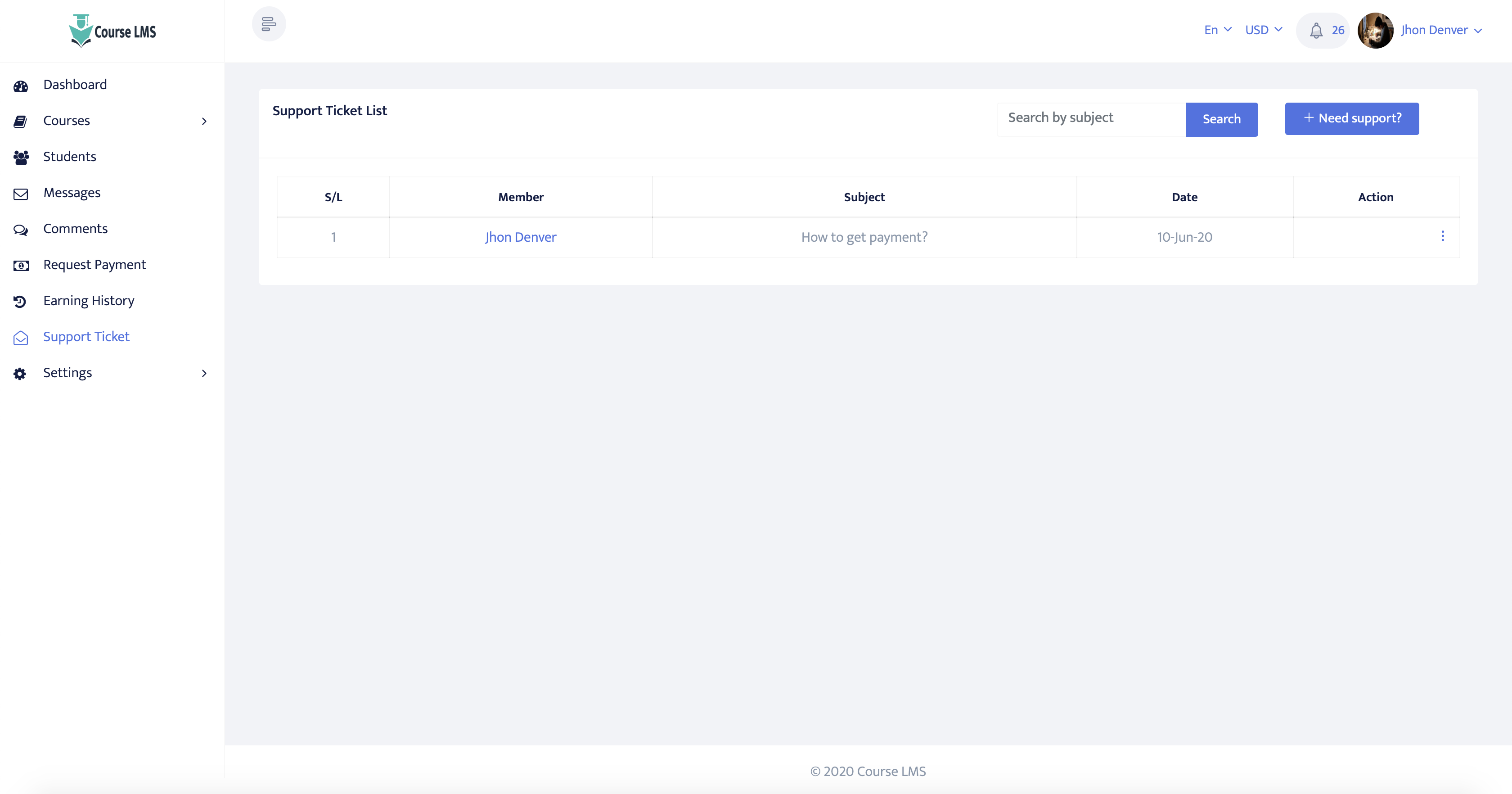Image resolution: width=1512 pixels, height=794 pixels.
Task: Open the Jhon Denver member link in the table
Action: pos(520,237)
